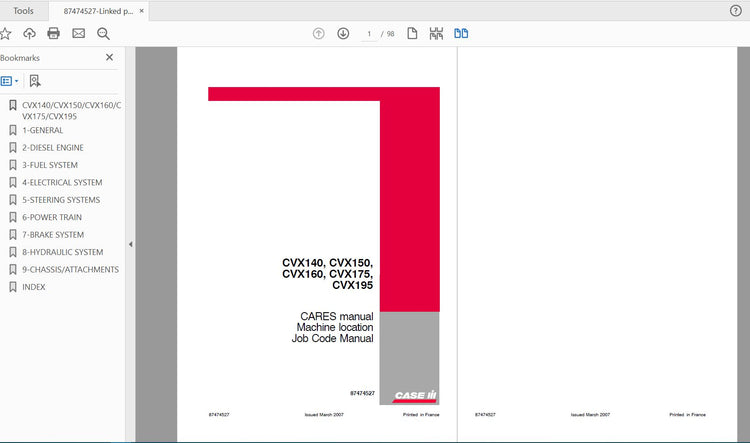Screen dimensions: 750x443
Task: Open the 8-HYDRAULIC SYSTEM bookmark
Action: [x=63, y=252]
